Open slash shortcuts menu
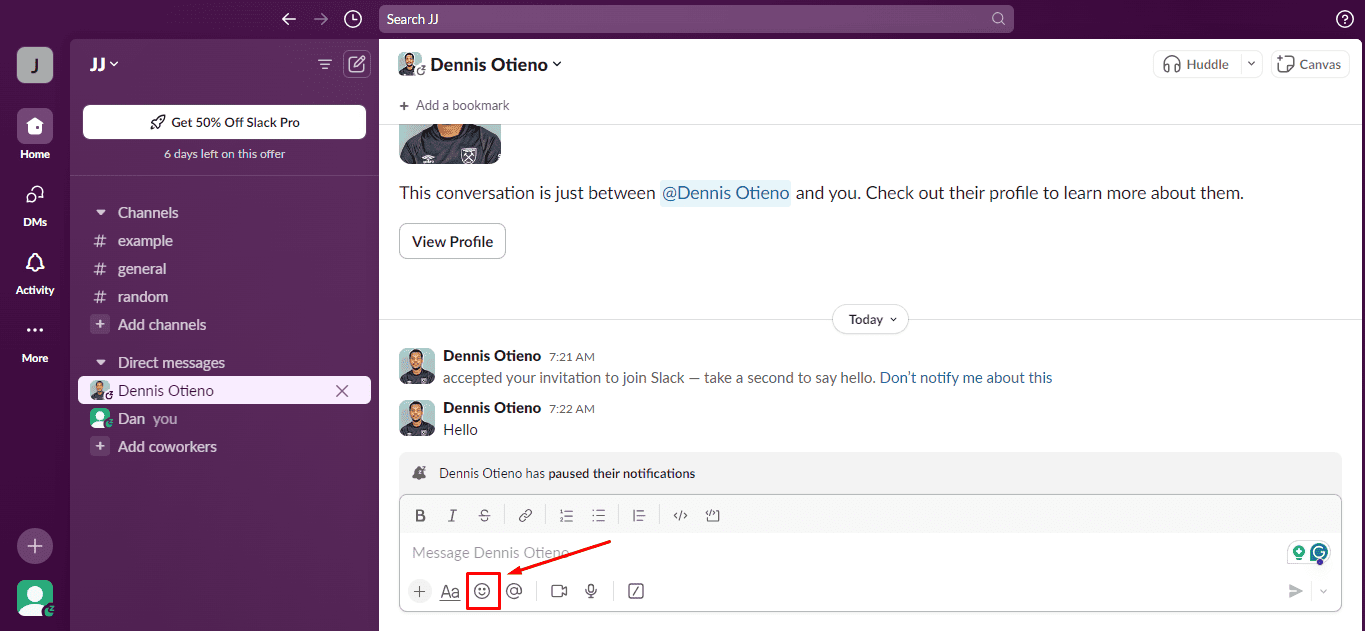Viewport: 1365px width, 631px height. click(636, 591)
